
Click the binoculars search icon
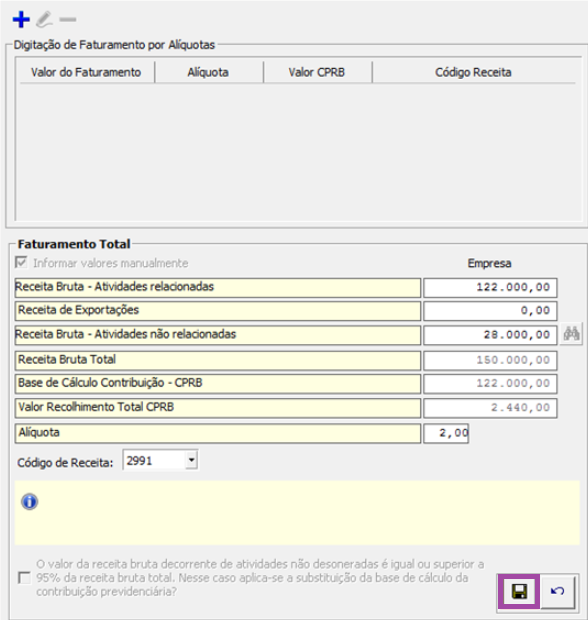click(571, 334)
